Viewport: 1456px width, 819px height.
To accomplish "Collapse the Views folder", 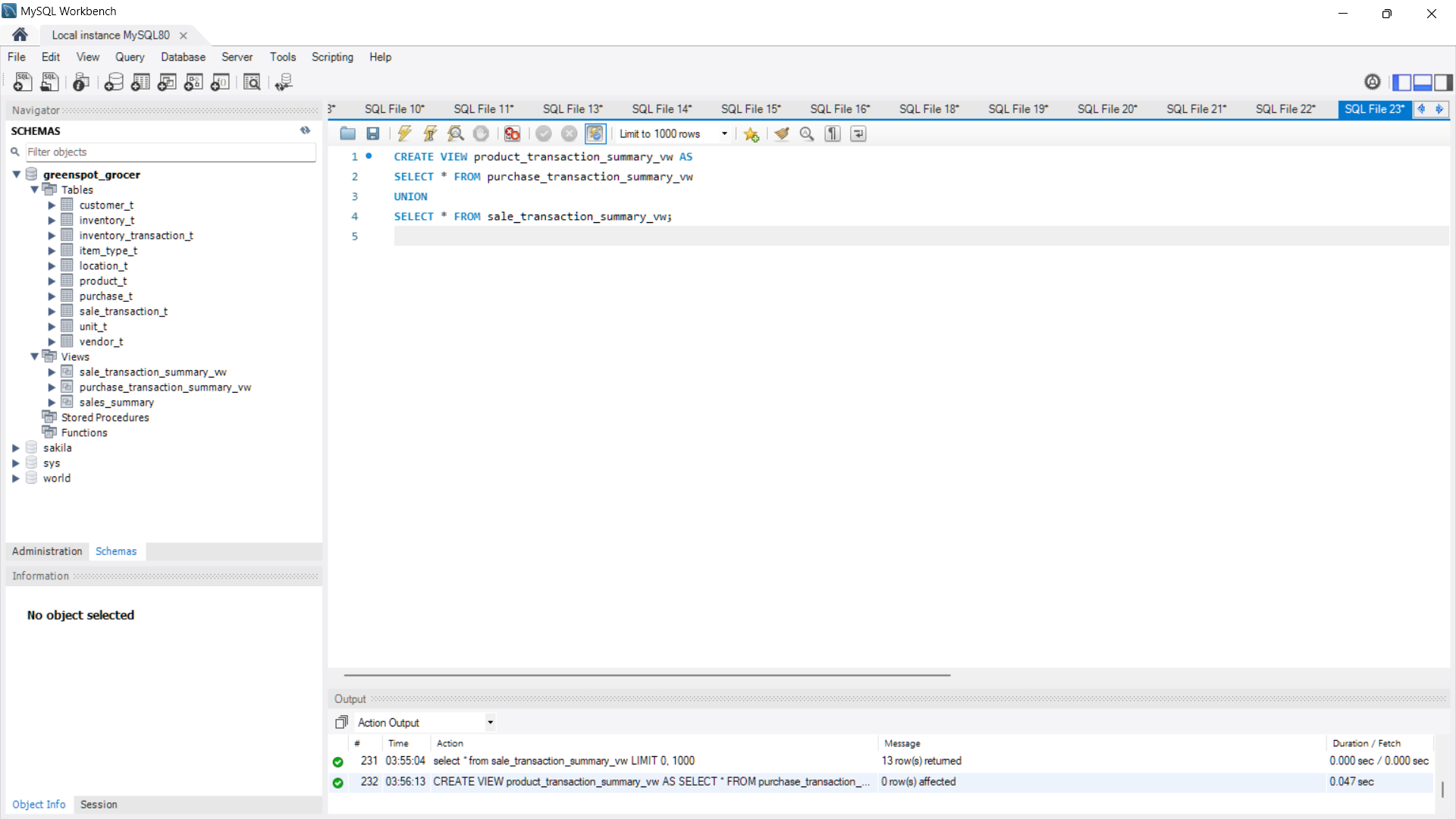I will (x=34, y=356).
